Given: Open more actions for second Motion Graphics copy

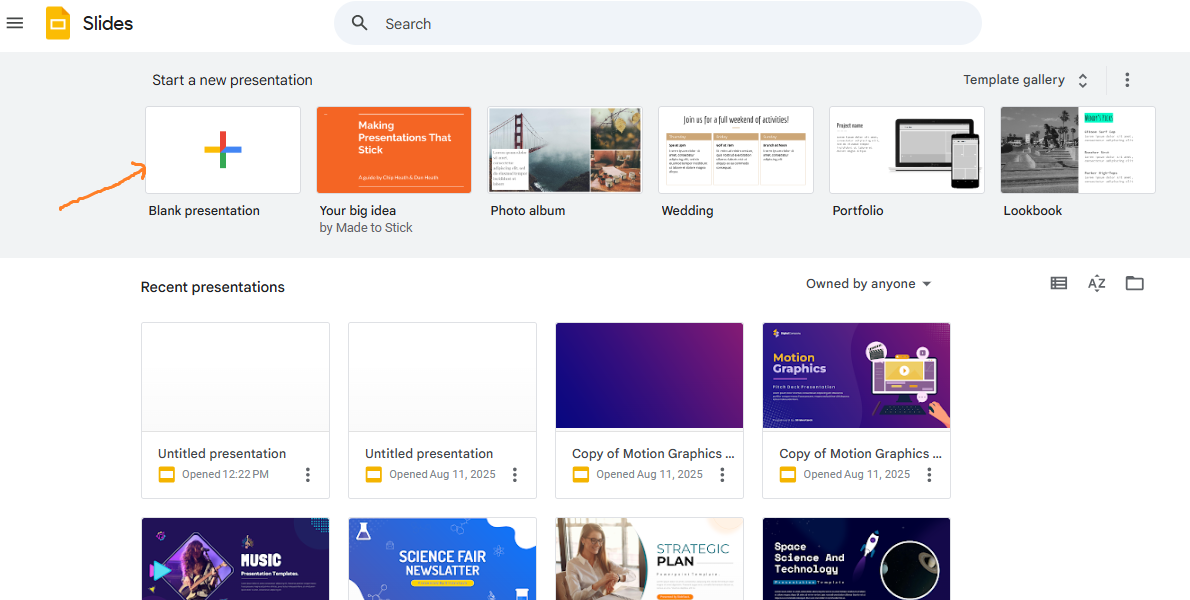Looking at the screenshot, I should (x=929, y=475).
